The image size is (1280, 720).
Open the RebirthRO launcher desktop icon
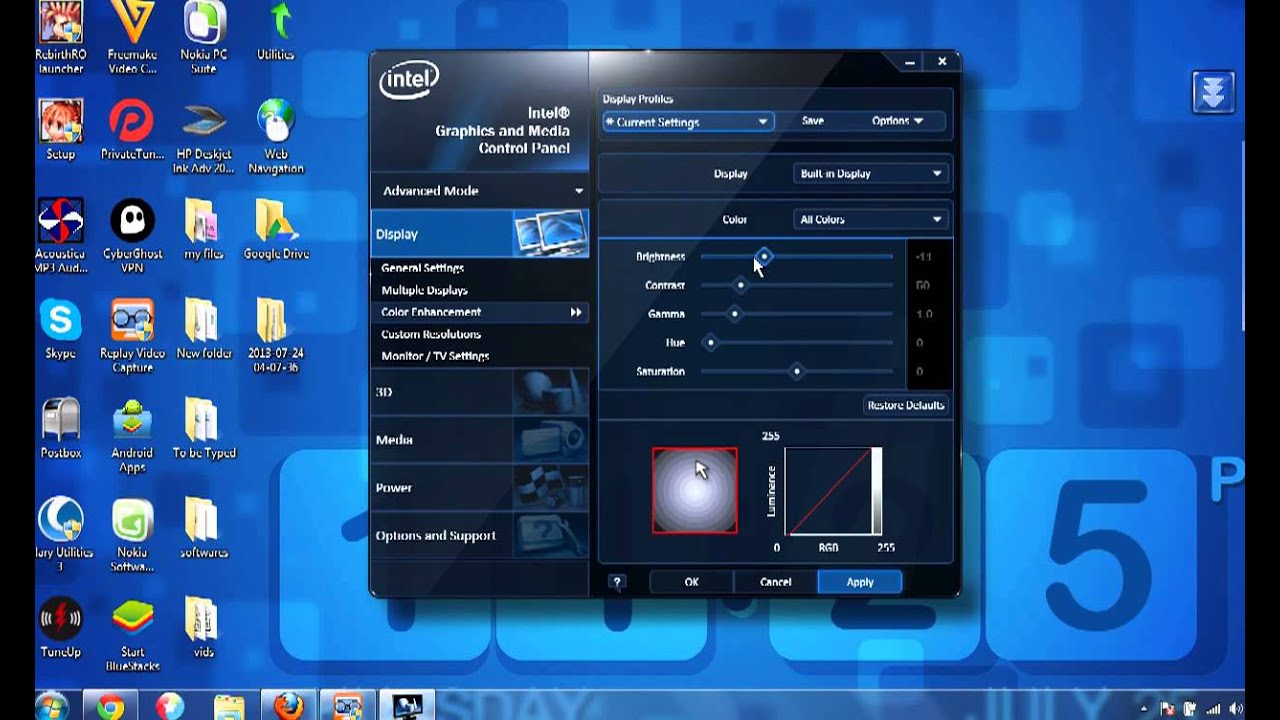[60, 38]
